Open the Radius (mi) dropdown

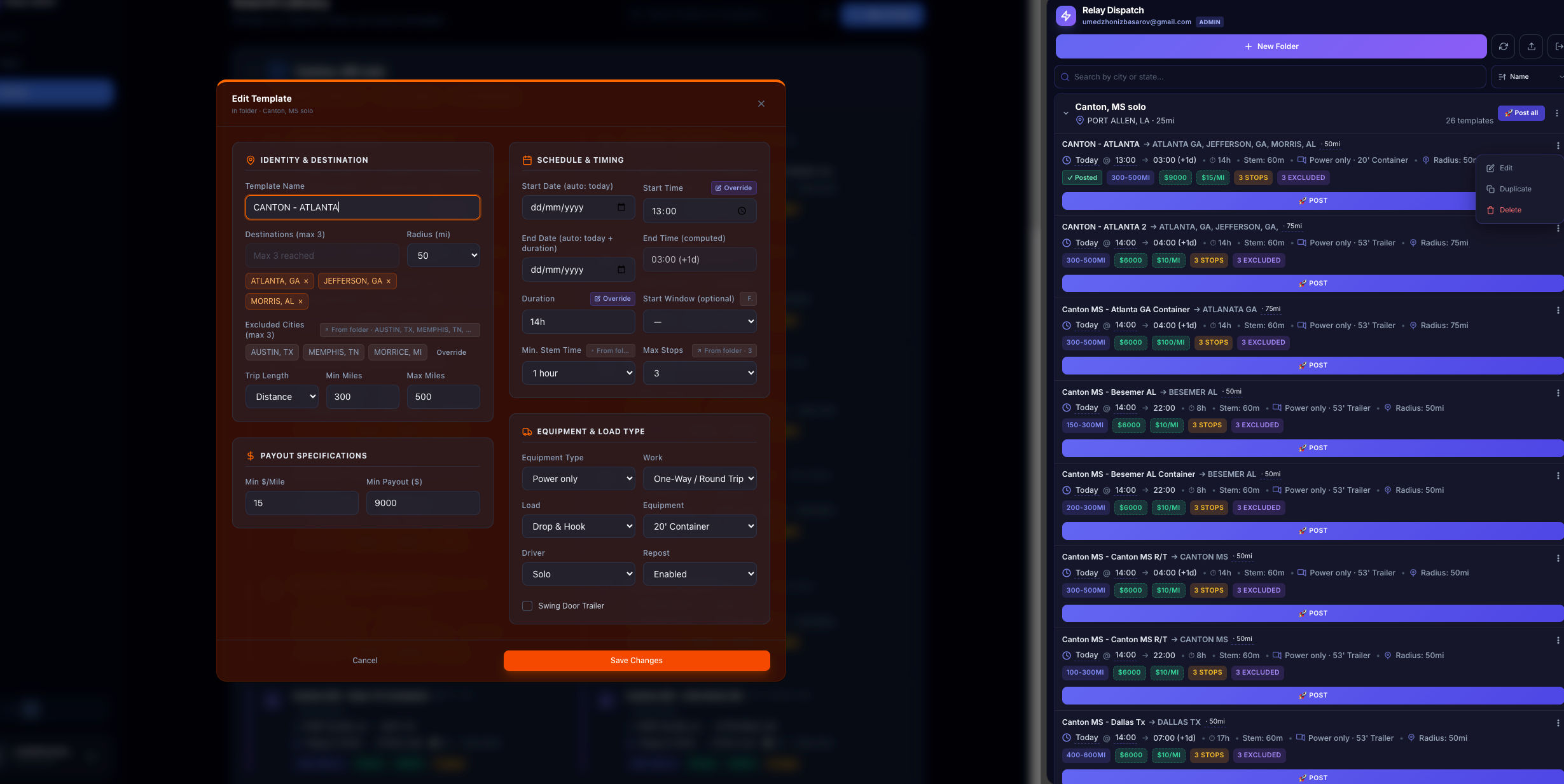[443, 256]
